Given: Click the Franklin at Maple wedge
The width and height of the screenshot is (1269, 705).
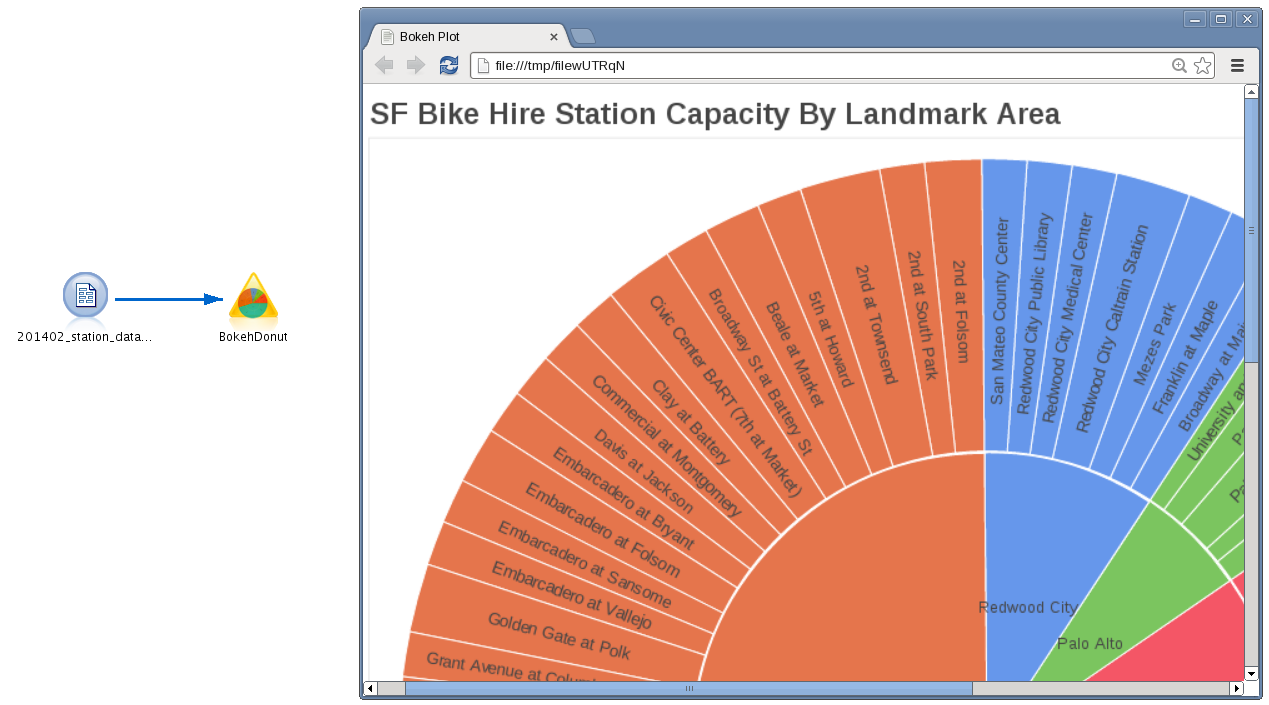Looking at the screenshot, I should (1183, 358).
